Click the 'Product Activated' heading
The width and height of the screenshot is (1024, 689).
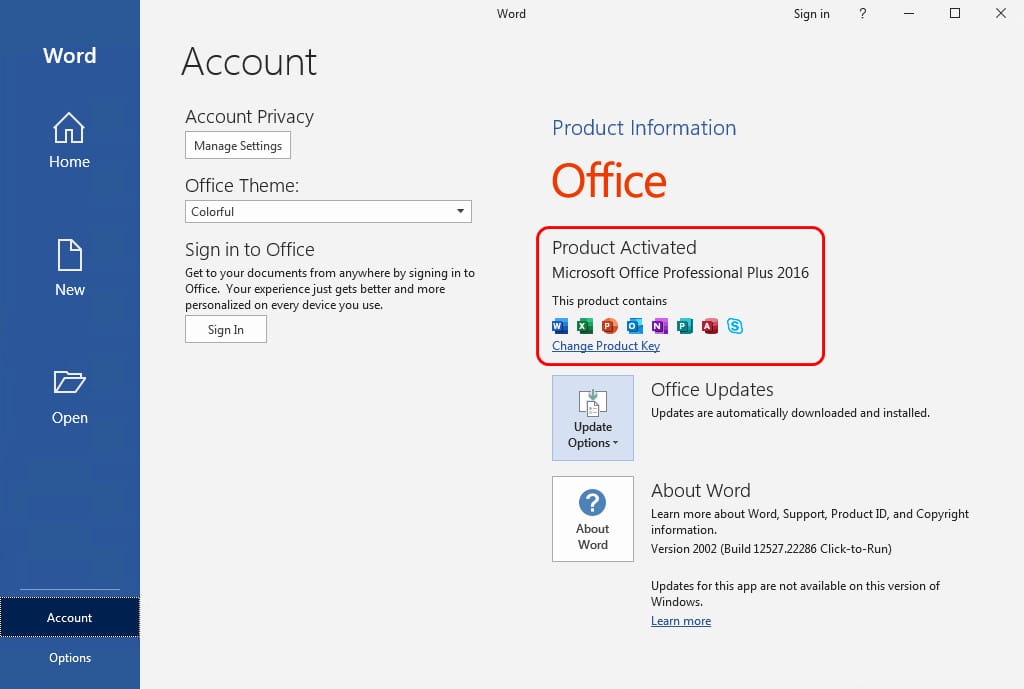(624, 248)
